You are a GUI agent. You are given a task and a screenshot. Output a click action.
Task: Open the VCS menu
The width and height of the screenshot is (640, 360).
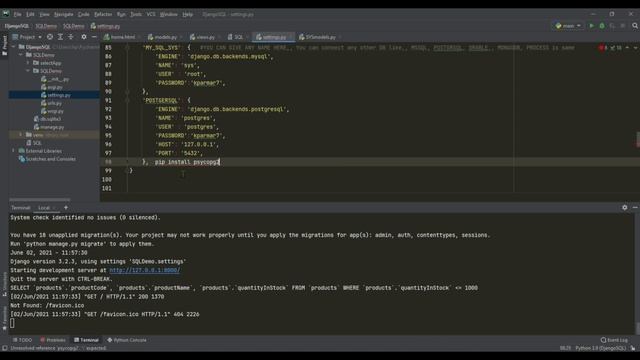coord(151,14)
